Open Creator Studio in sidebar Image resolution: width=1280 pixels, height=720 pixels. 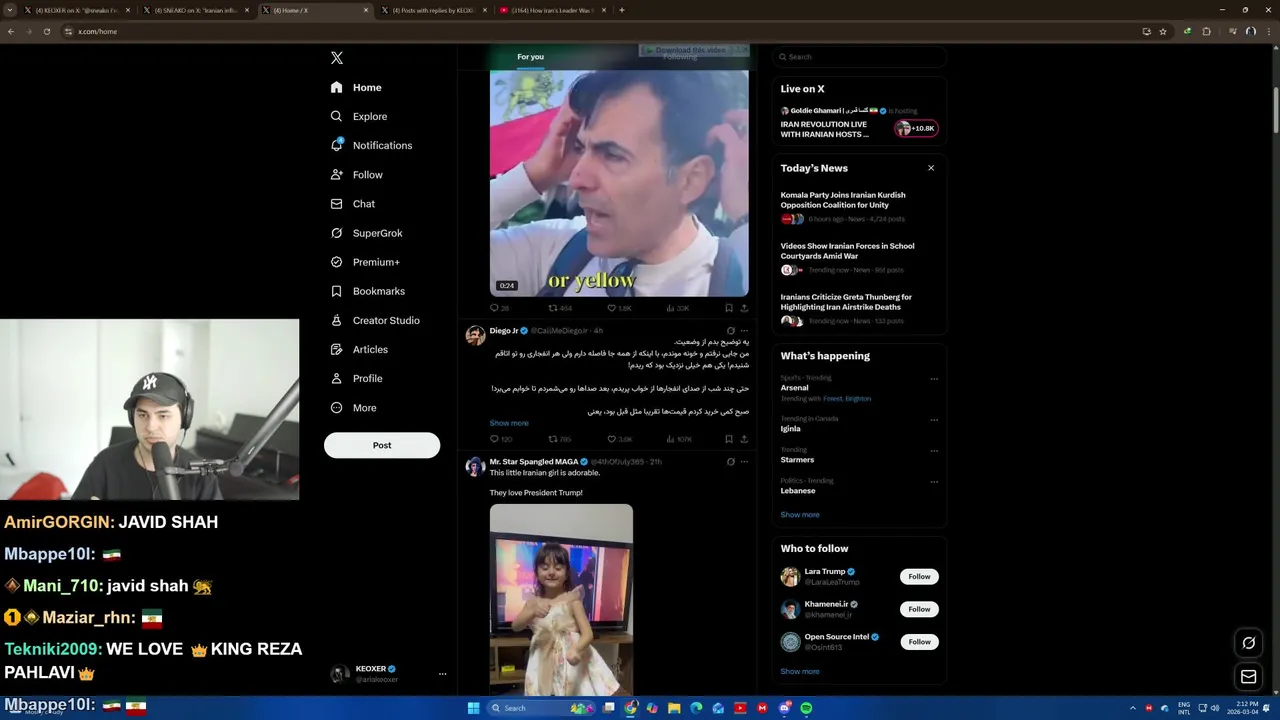(x=375, y=320)
